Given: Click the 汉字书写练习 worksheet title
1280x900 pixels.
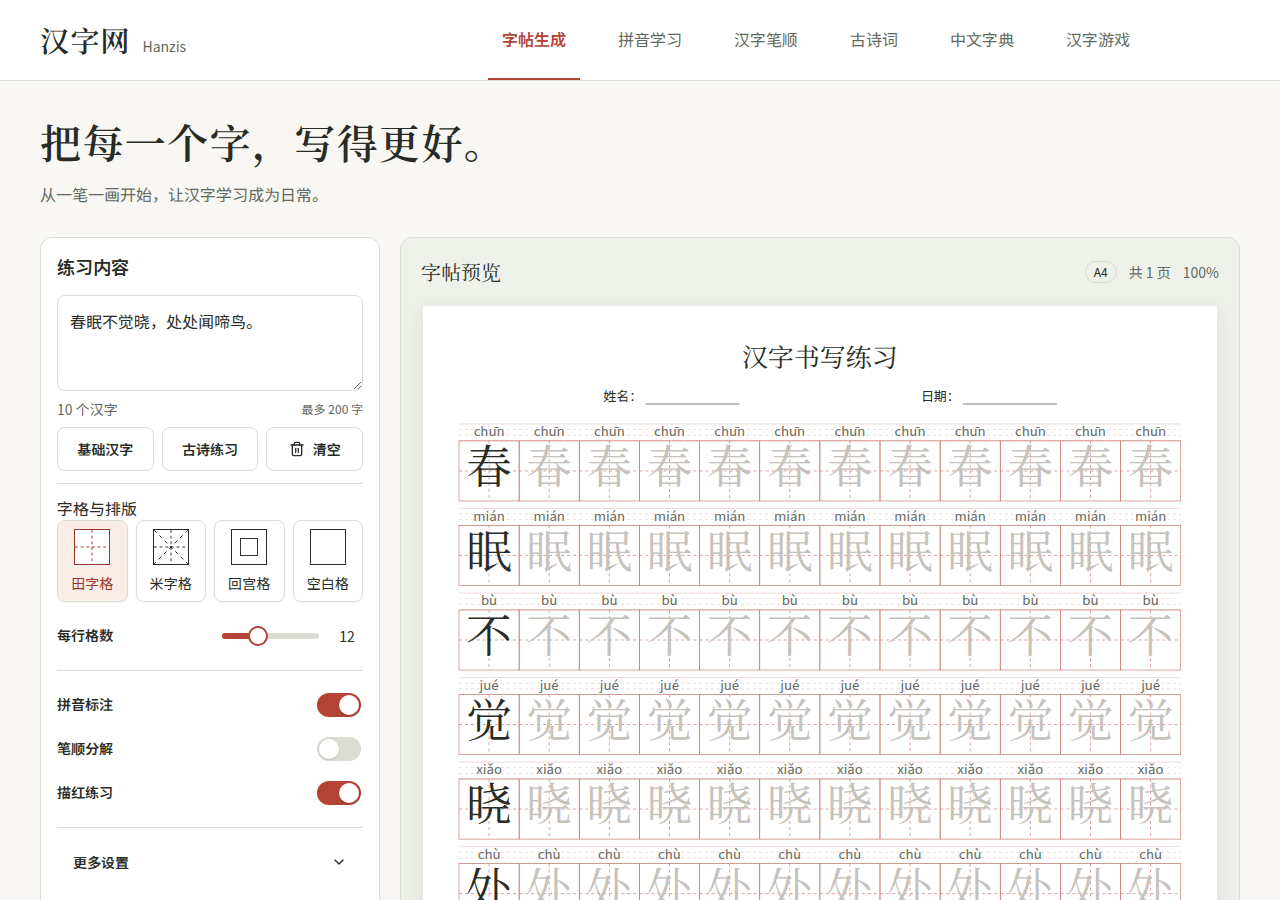Looking at the screenshot, I should 820,357.
